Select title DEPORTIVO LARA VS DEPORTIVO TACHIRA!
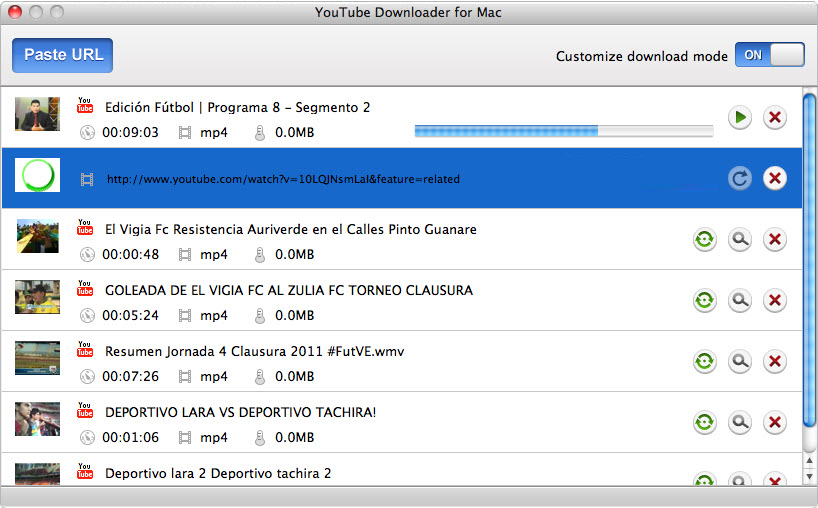Screen dimensions: 818x508 pyautogui.click(x=240, y=413)
